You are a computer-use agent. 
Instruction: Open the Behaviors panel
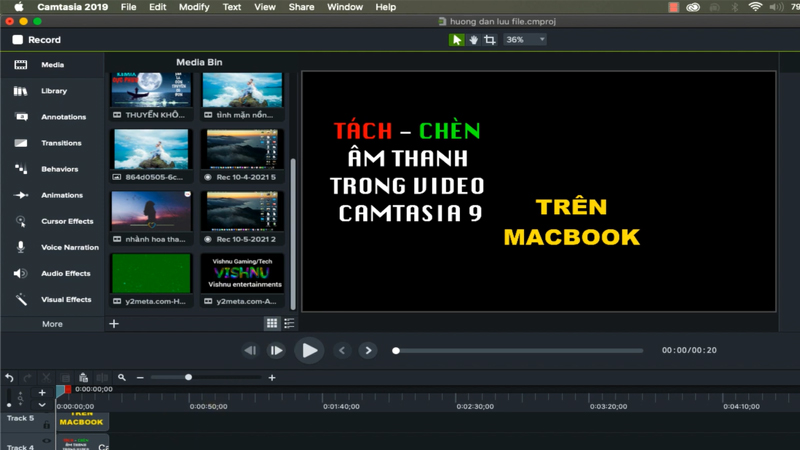[x=52, y=169]
